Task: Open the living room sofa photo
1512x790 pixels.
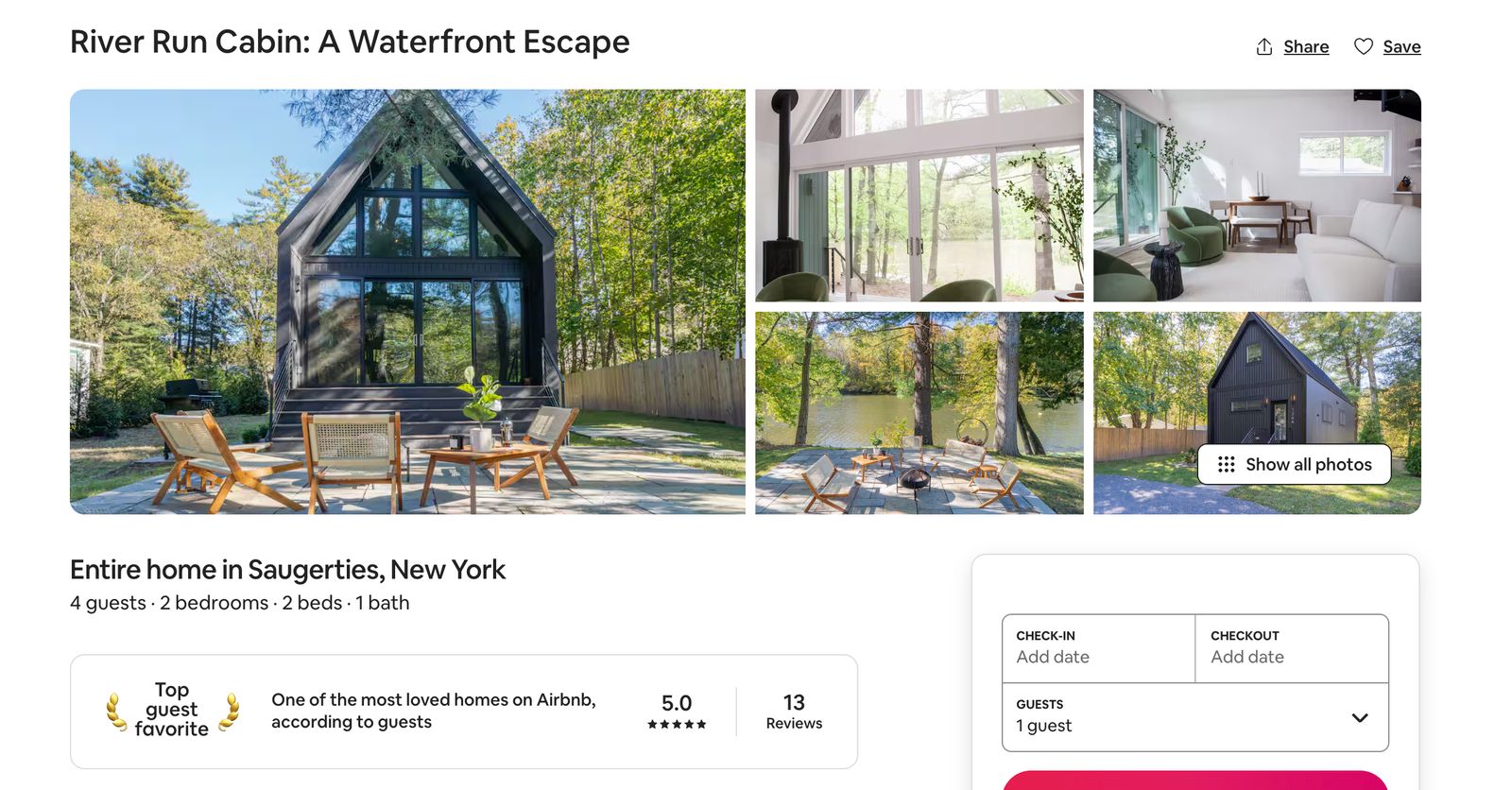Action: [1257, 196]
